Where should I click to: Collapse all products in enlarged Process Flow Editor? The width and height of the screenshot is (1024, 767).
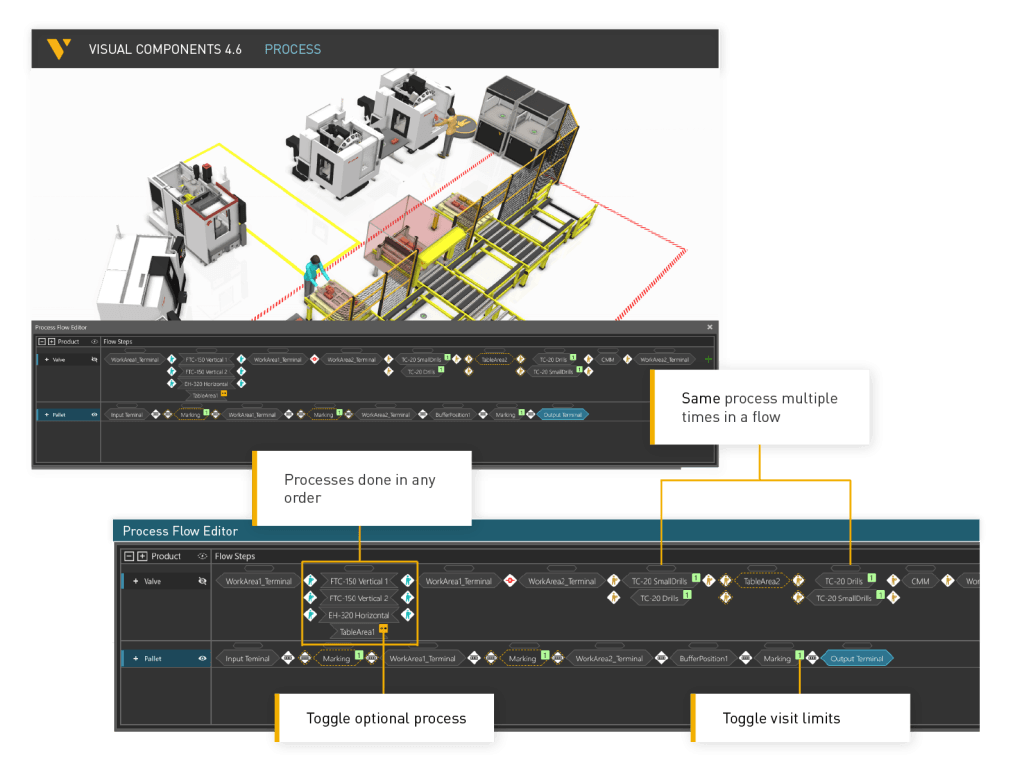click(x=129, y=556)
